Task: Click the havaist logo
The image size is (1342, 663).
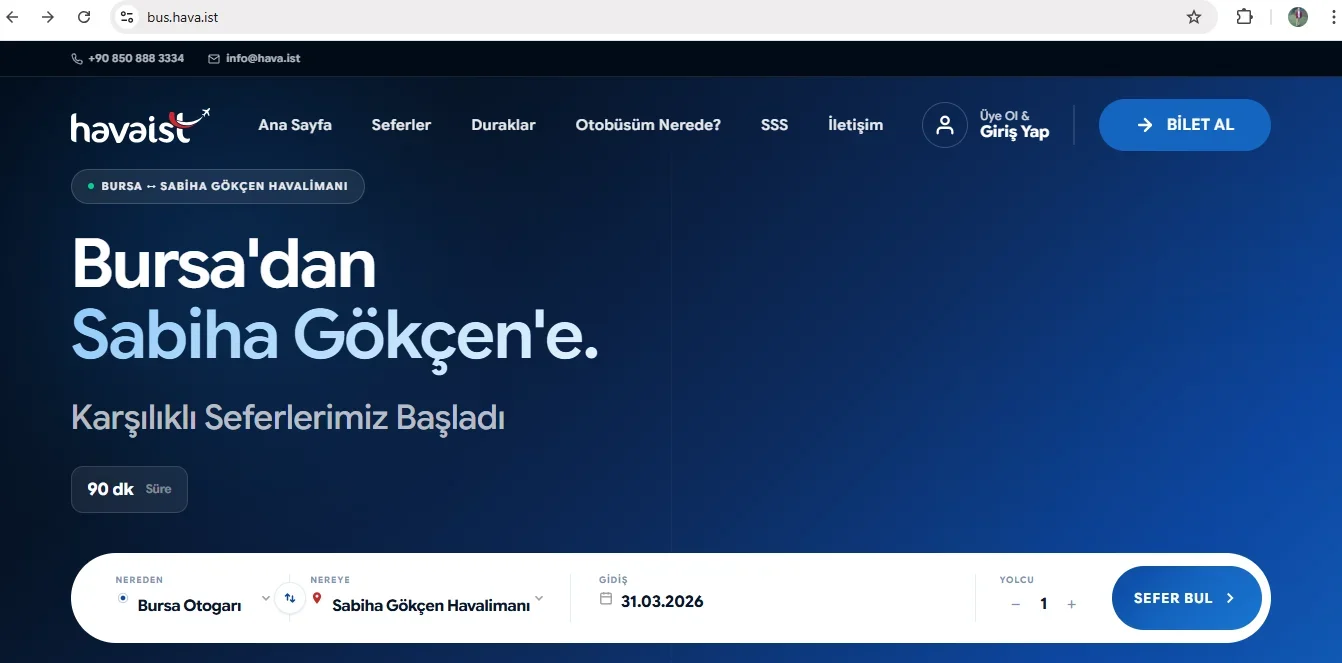Action: coord(139,124)
